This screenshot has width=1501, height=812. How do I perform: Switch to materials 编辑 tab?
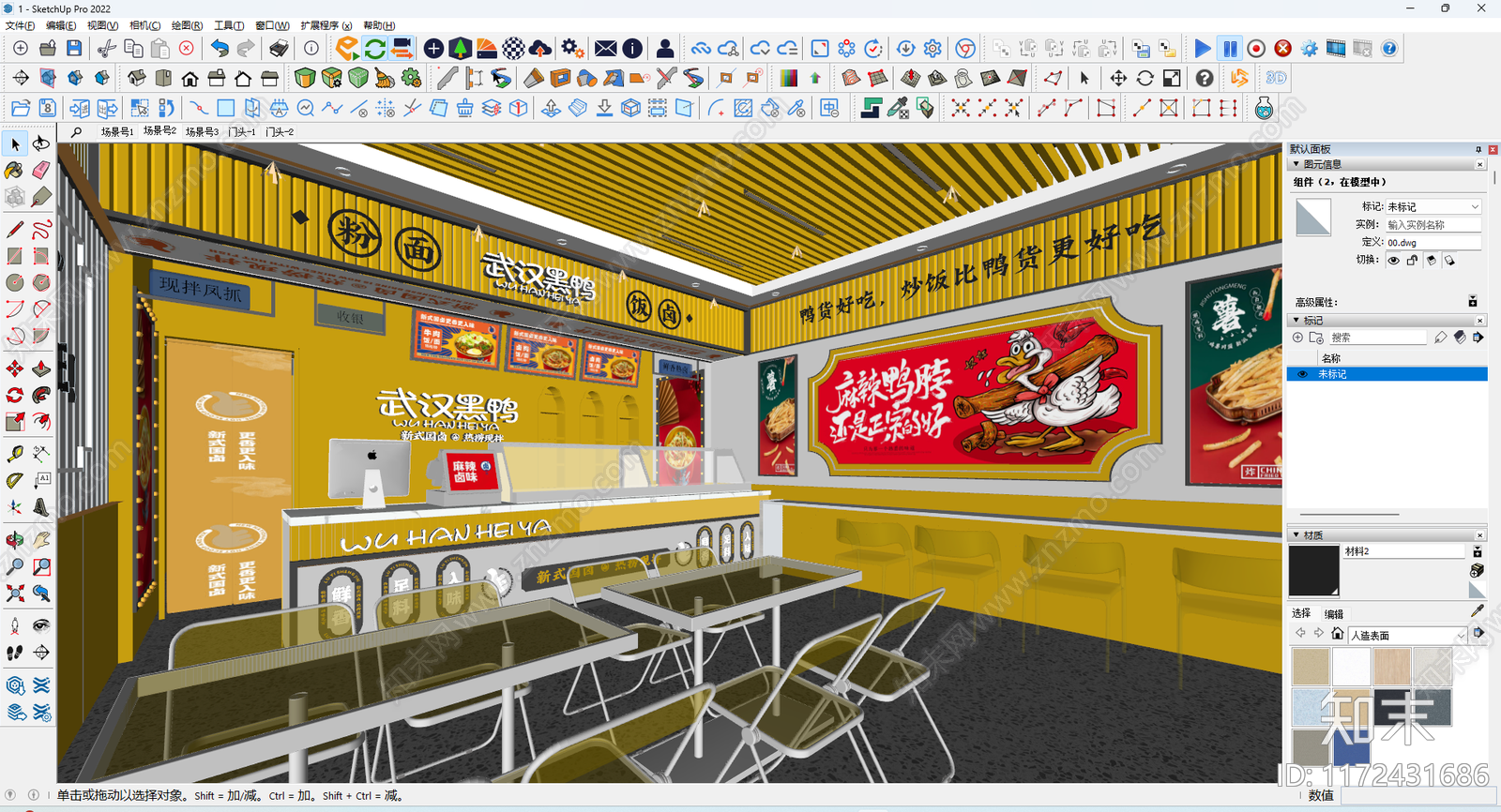coord(1334,614)
